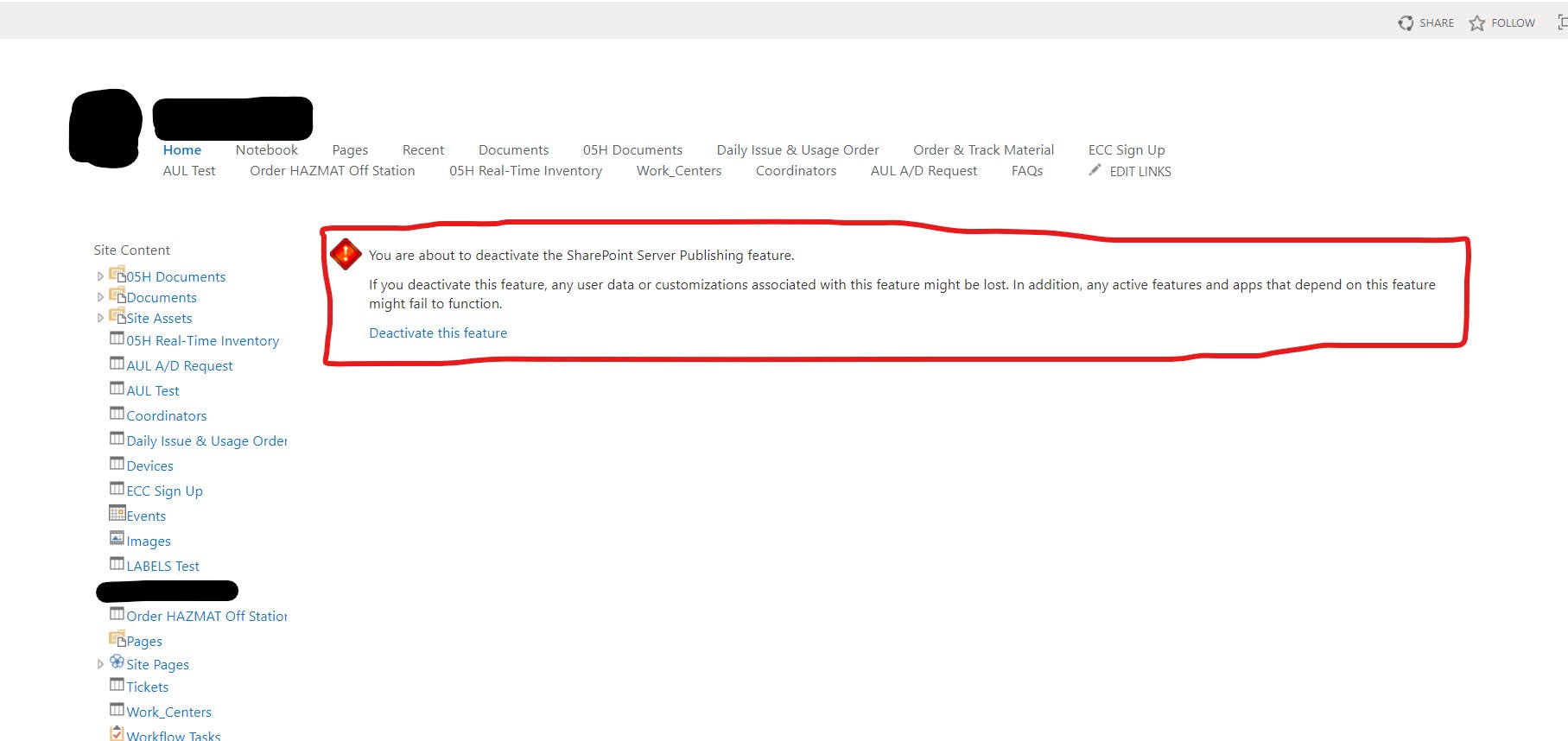The width and height of the screenshot is (1568, 741).
Task: Click the EDIT LINKS text
Action: [x=1140, y=171]
